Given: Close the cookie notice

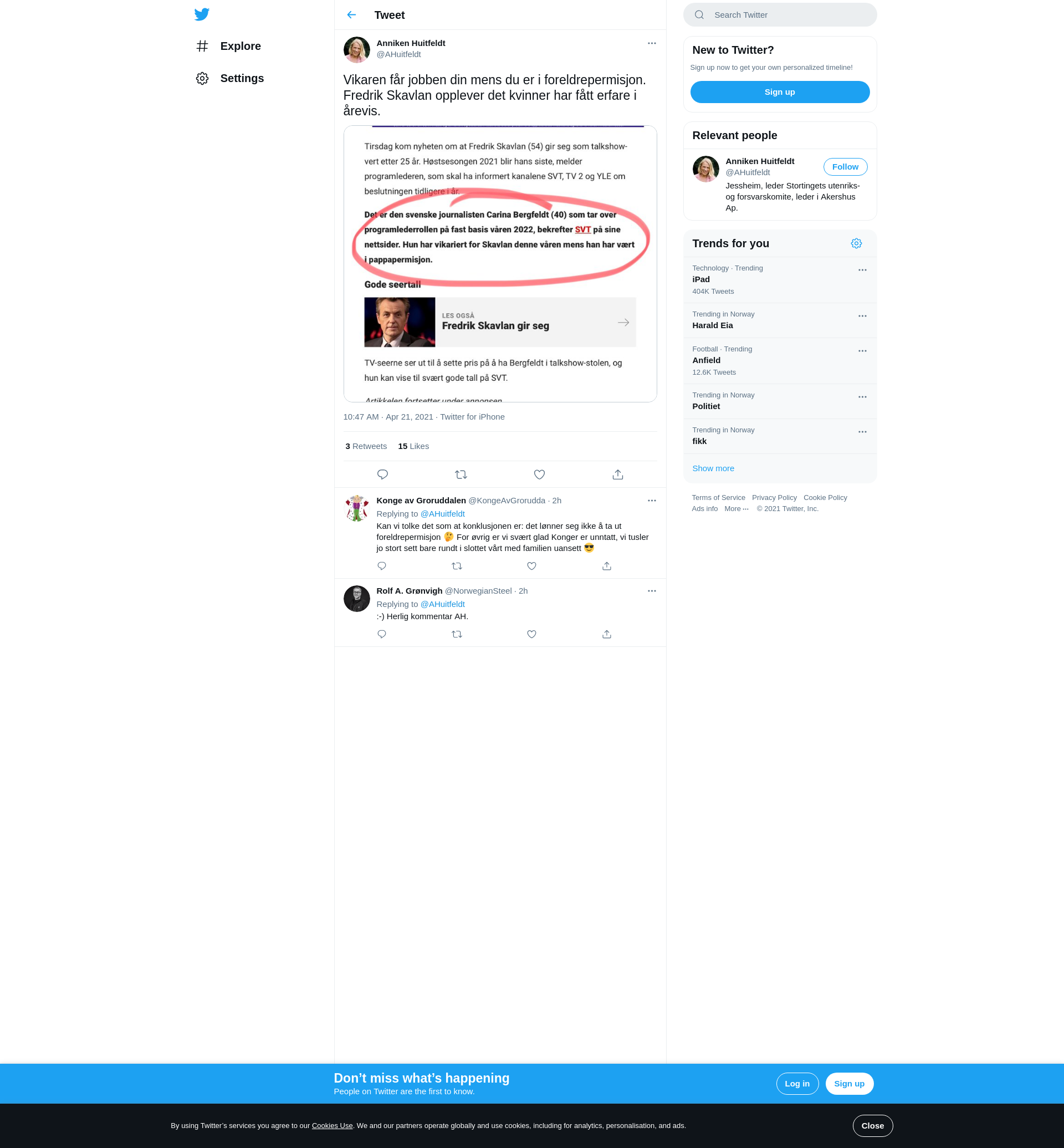Looking at the screenshot, I should pyautogui.click(x=872, y=1125).
